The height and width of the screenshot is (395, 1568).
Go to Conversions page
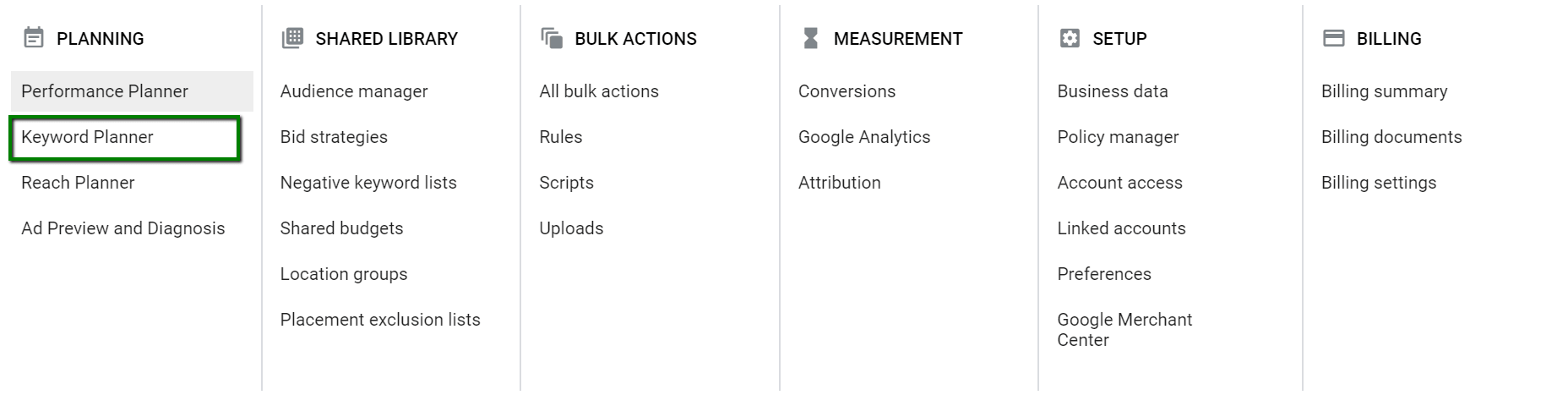[847, 91]
